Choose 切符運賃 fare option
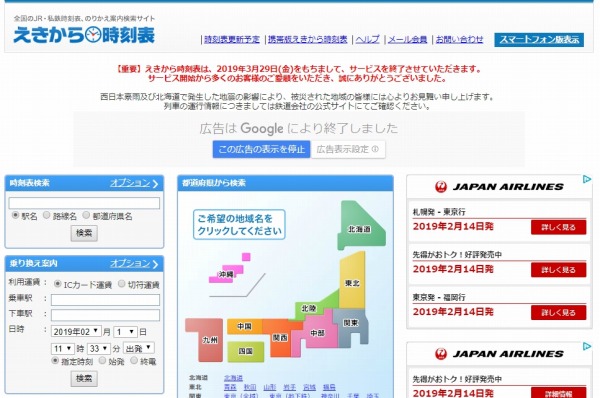 (121, 284)
